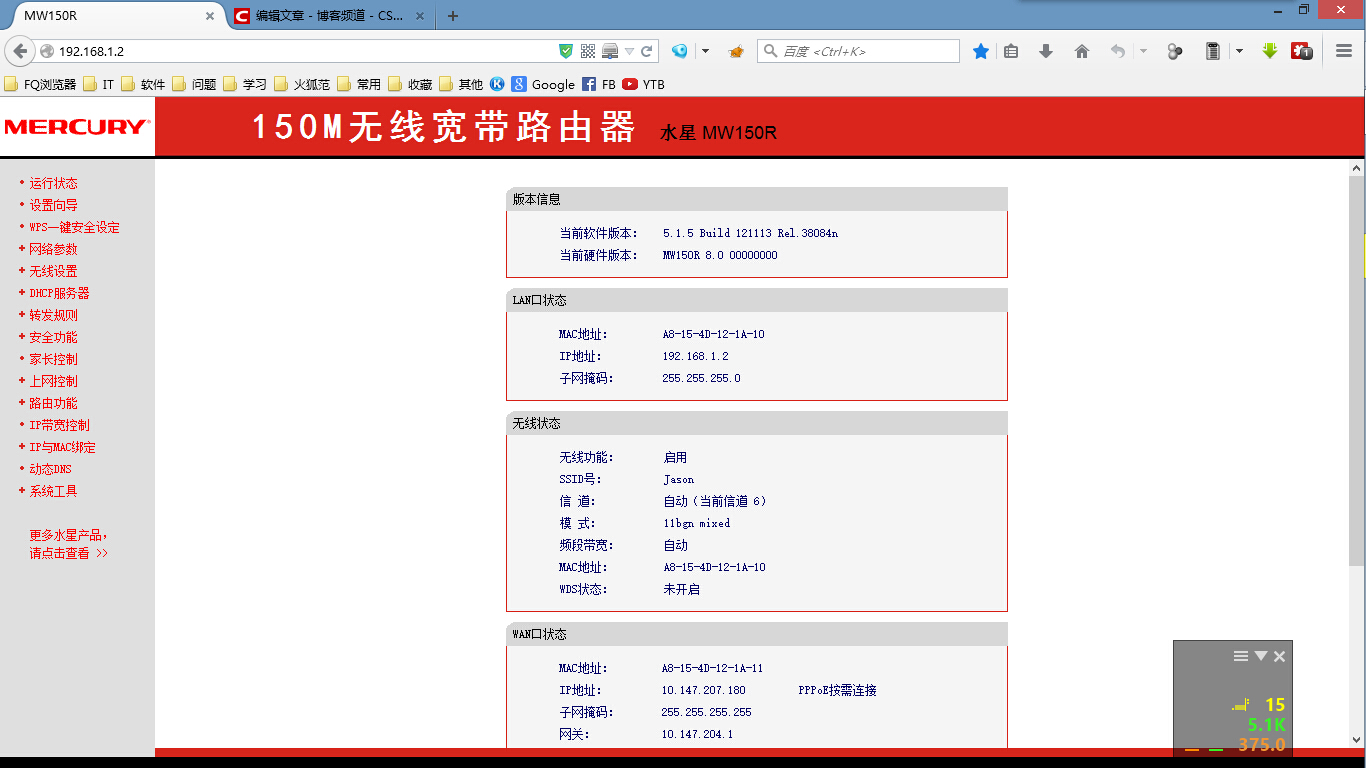Open FQ浏览器 bookmark folder
Screen dimensions: 1366x768
click(x=41, y=84)
